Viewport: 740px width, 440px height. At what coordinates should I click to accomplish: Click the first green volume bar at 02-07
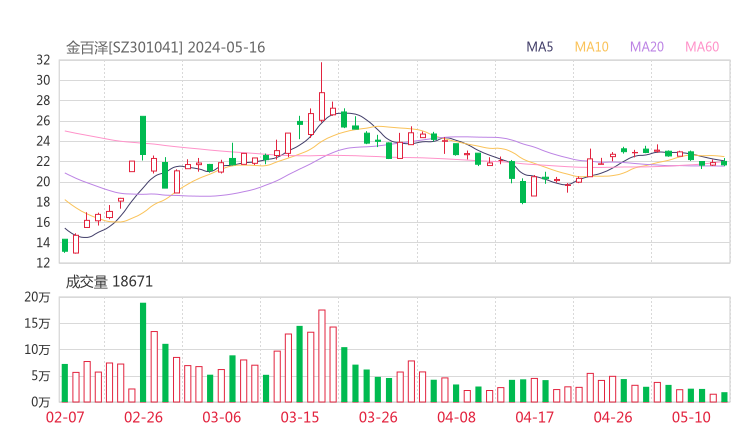(x=65, y=383)
